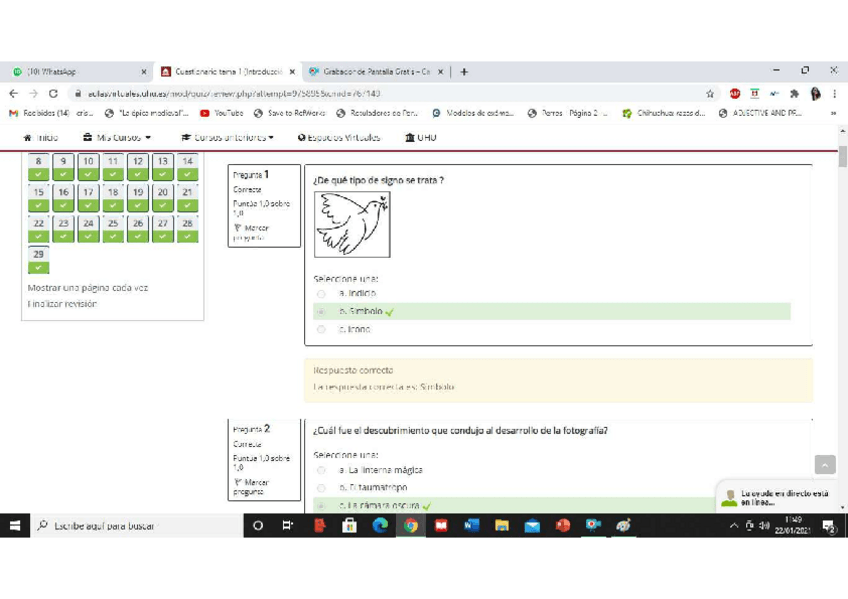This screenshot has height=599, width=848.
Task: Open the Espacios Virtuales menu item
Action: point(339,138)
